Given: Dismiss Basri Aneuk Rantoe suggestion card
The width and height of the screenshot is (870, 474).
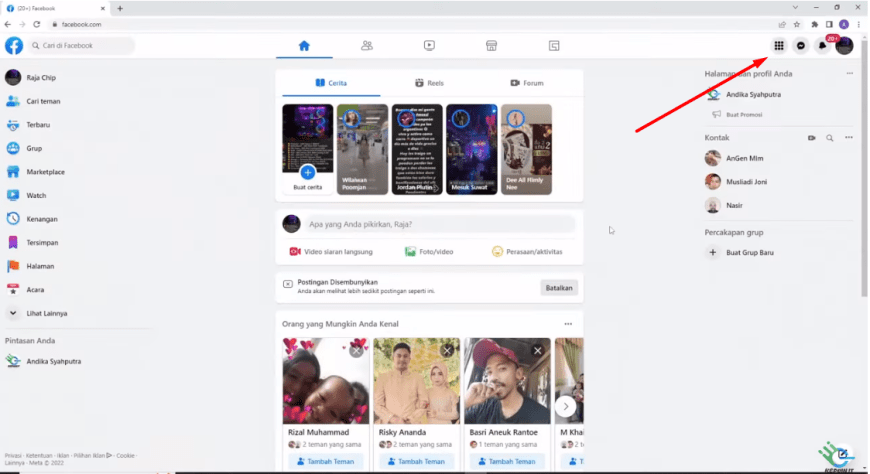Looking at the screenshot, I should [x=537, y=351].
